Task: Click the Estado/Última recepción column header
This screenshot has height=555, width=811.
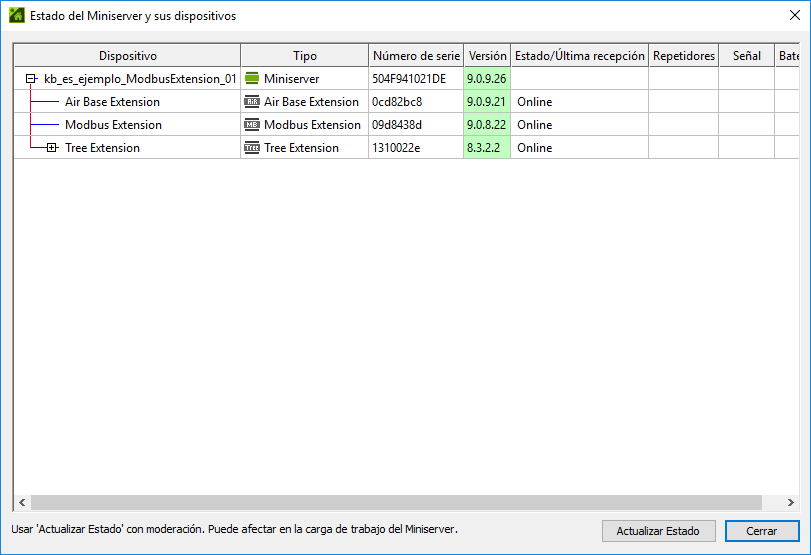Action: pos(579,56)
